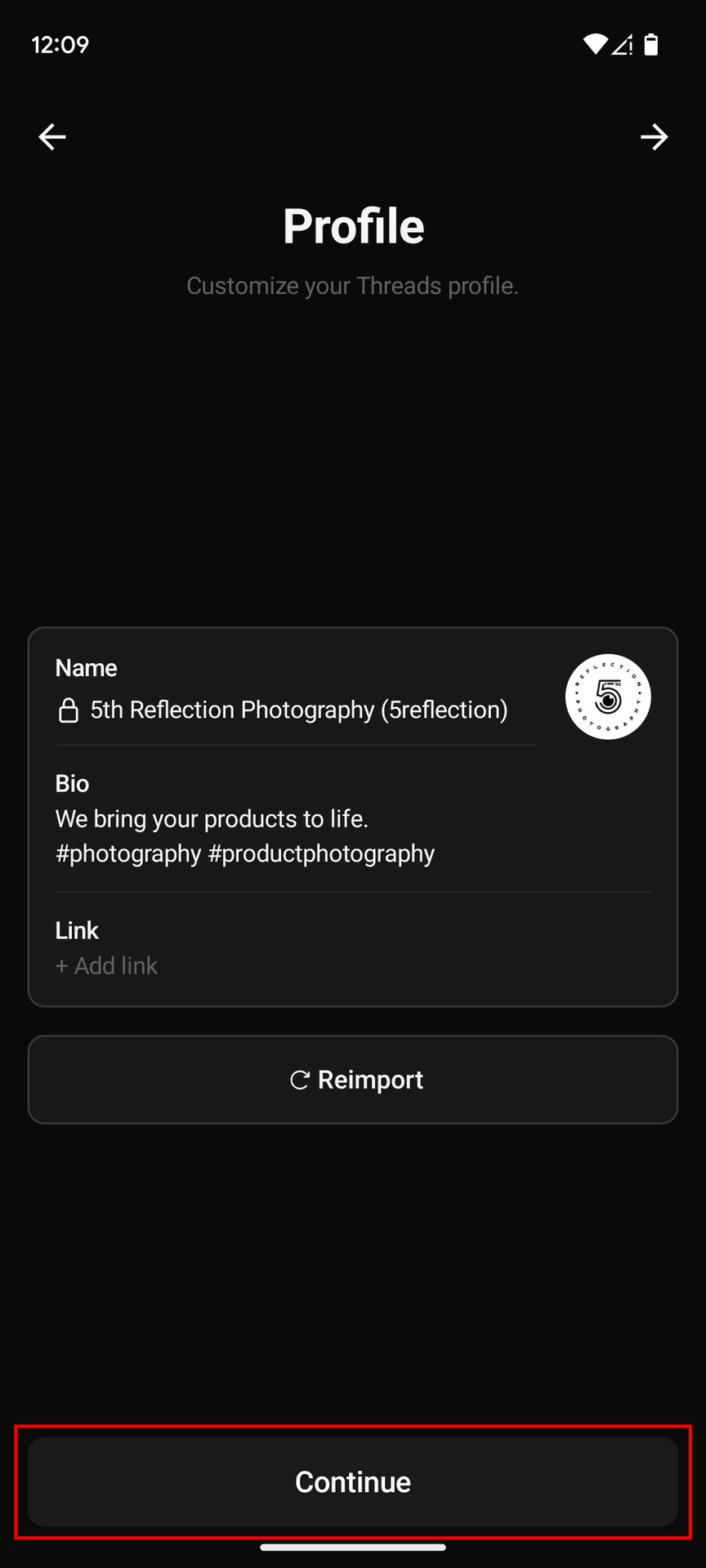706x1568 pixels.
Task: Click the Name section label
Action: coord(86,668)
